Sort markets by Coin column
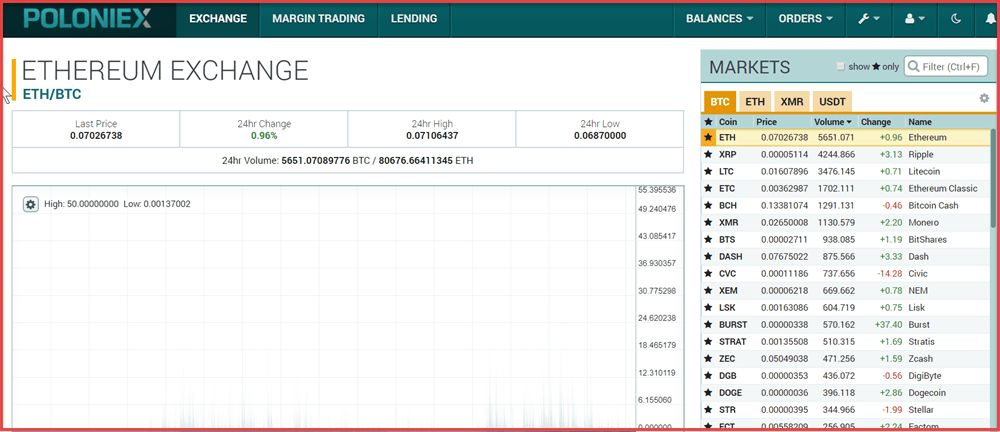The width and height of the screenshot is (1000, 432). coord(728,121)
